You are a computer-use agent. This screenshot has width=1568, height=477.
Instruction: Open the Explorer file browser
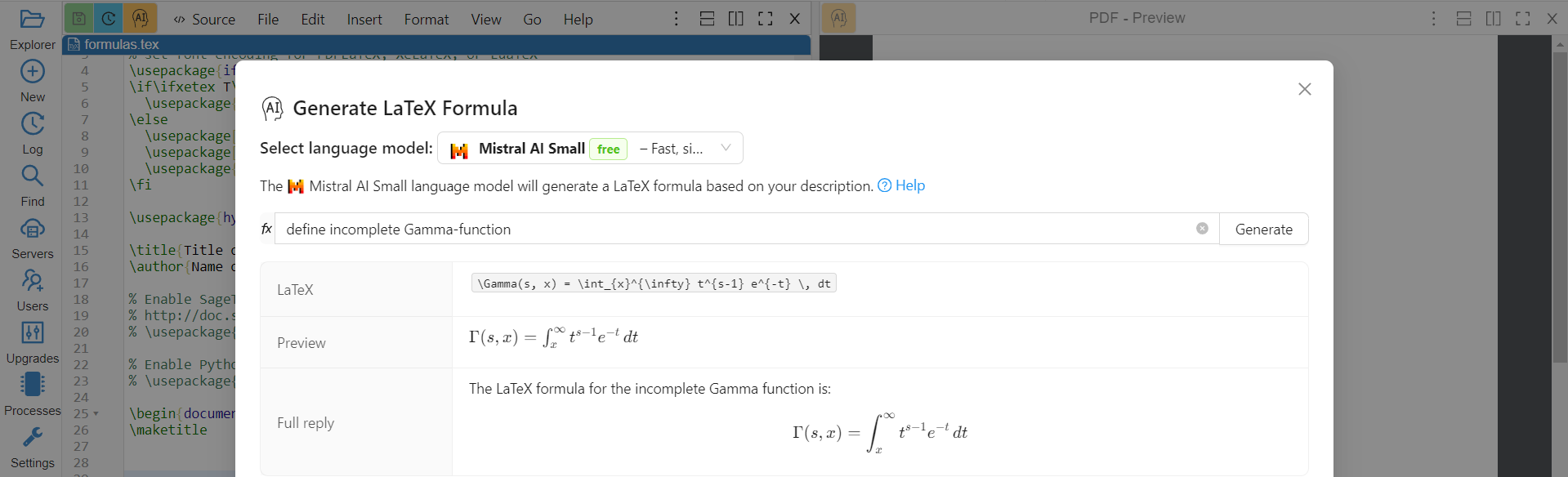32,29
